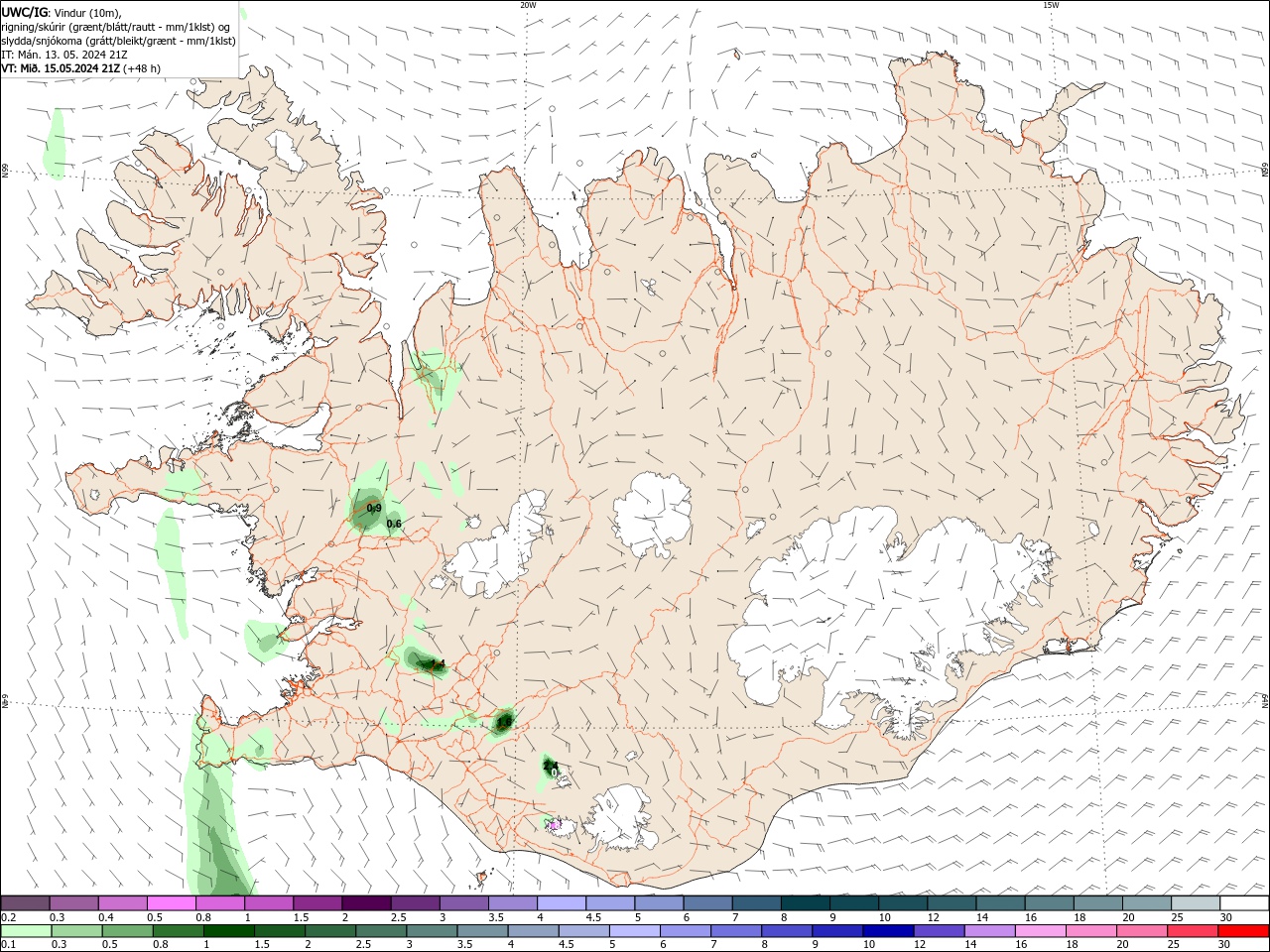Select the bottom-row swatch above 2.5

click(x=381, y=931)
